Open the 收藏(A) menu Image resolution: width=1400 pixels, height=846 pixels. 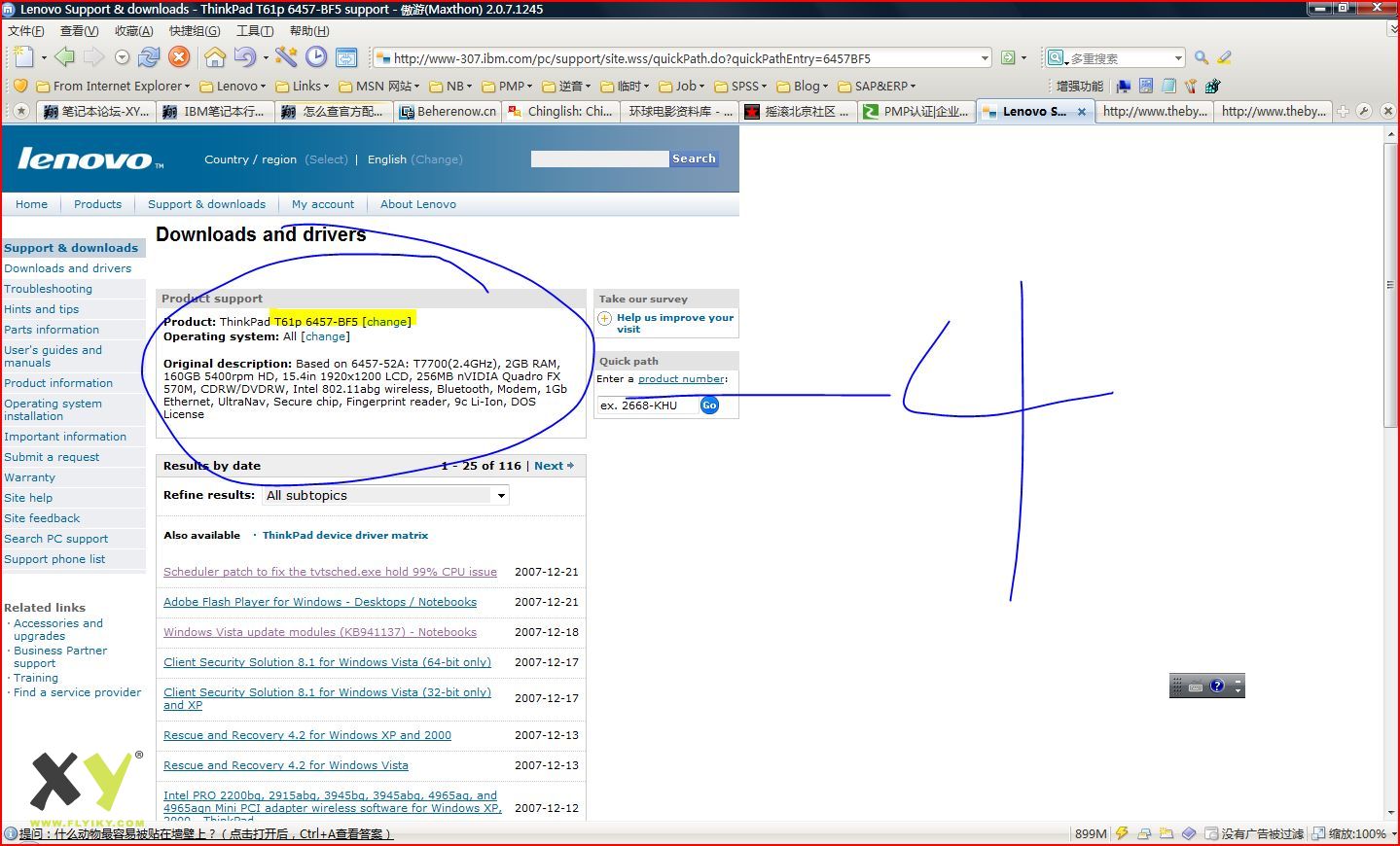click(134, 30)
